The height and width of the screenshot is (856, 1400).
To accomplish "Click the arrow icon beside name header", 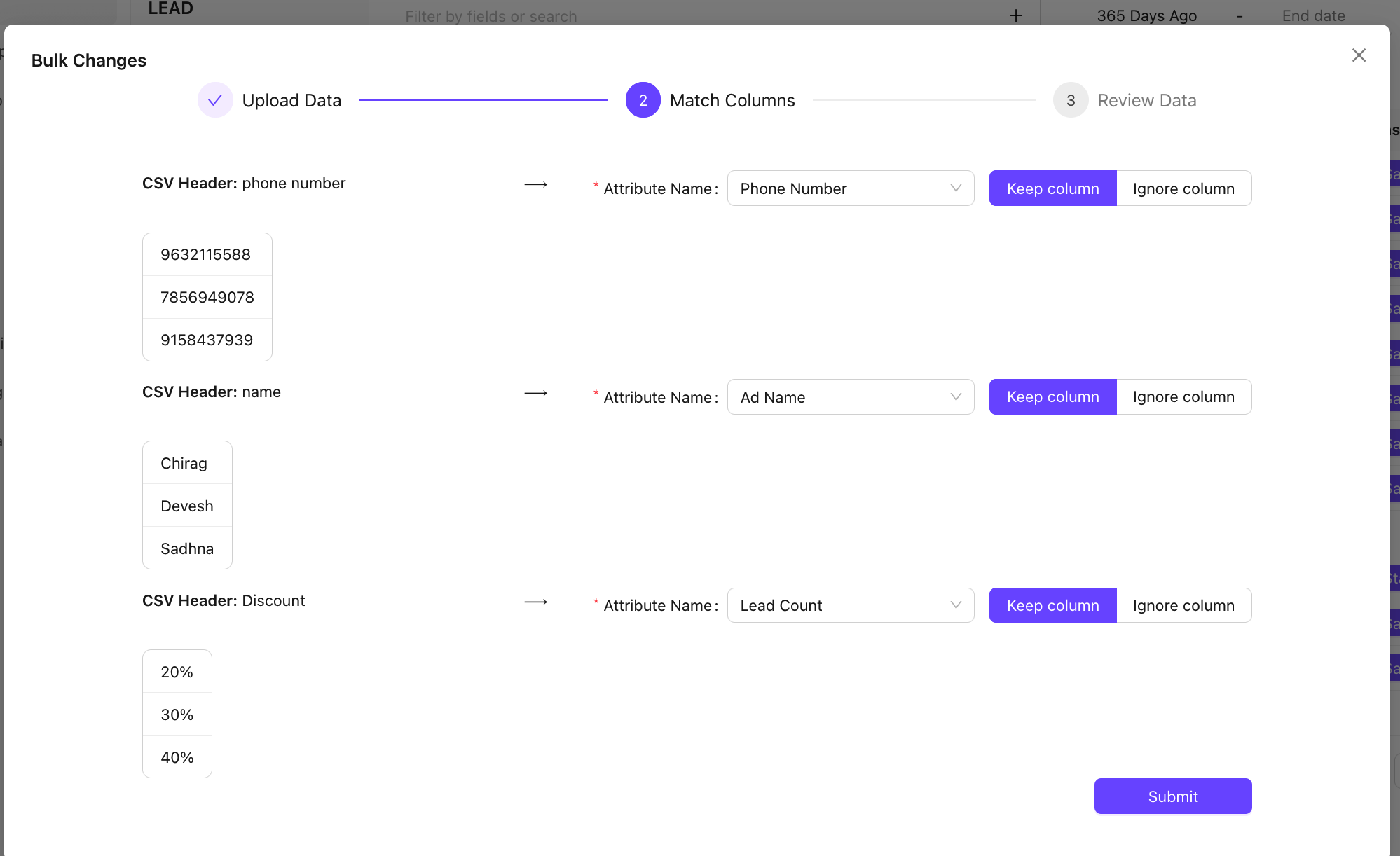I will [536, 394].
